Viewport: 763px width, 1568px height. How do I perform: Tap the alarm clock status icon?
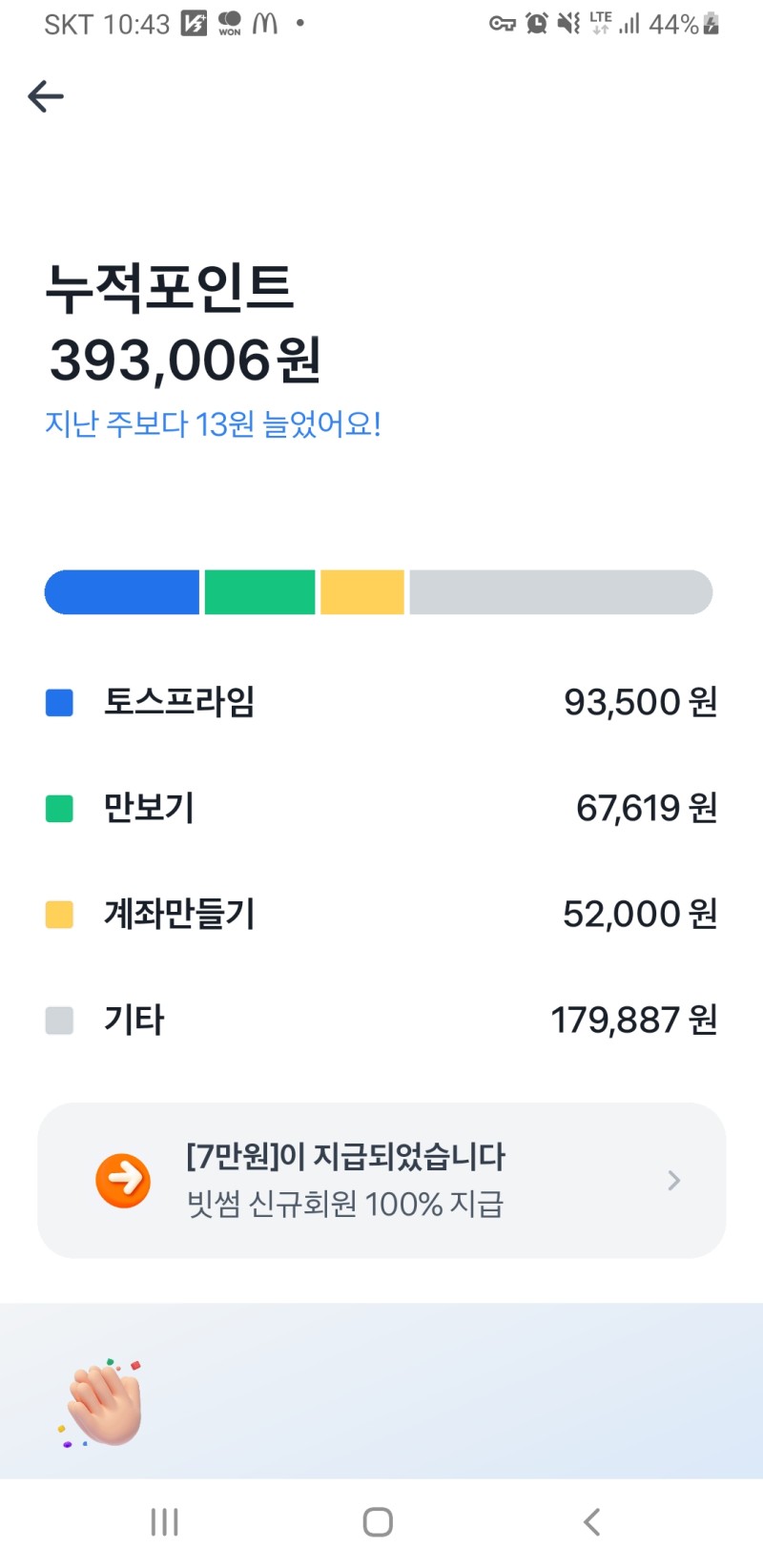click(x=537, y=24)
